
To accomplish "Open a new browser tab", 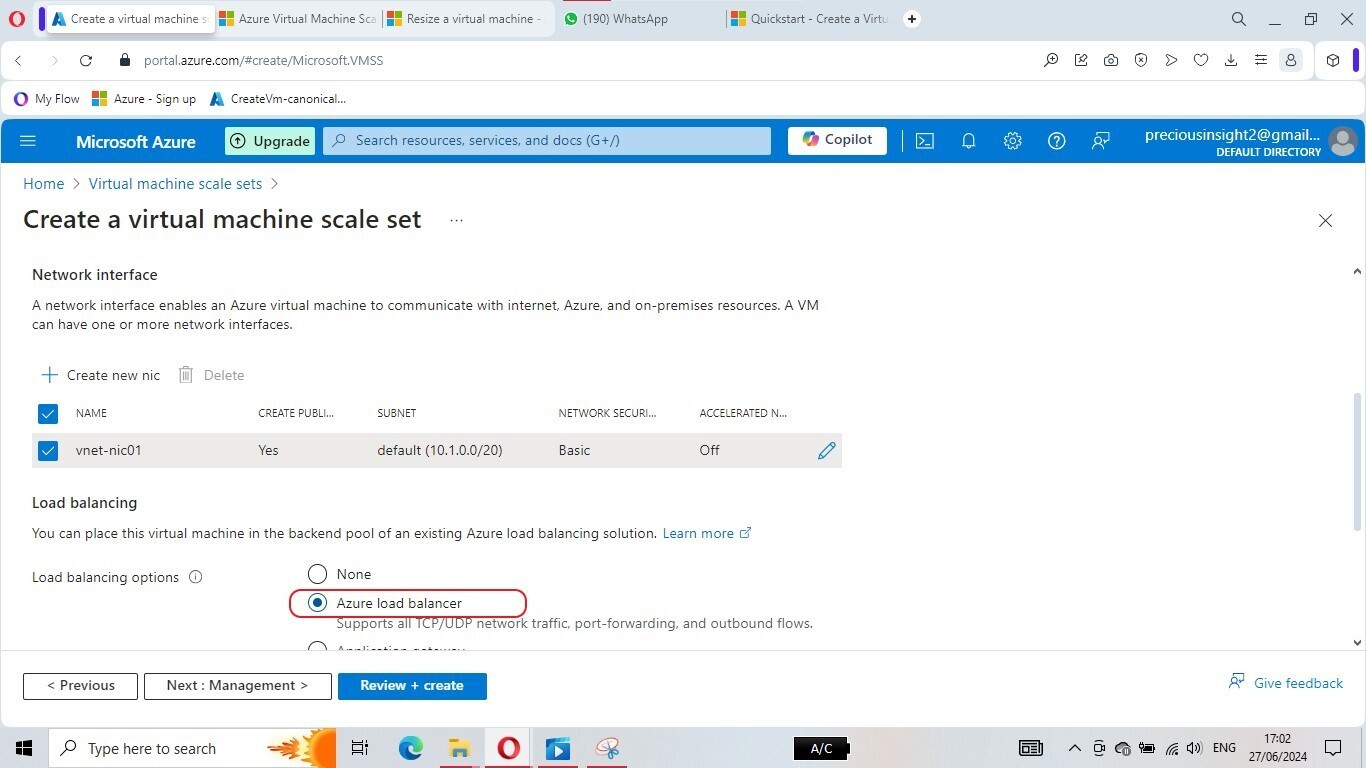I will point(912,18).
